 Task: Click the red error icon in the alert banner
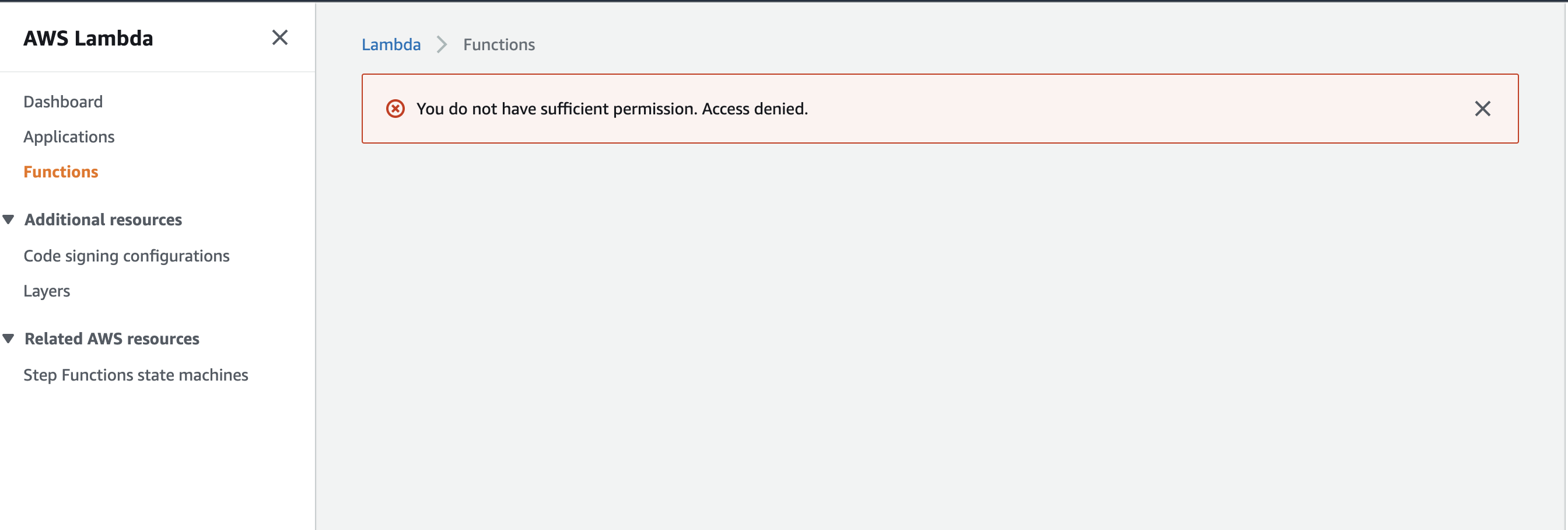[x=395, y=109]
